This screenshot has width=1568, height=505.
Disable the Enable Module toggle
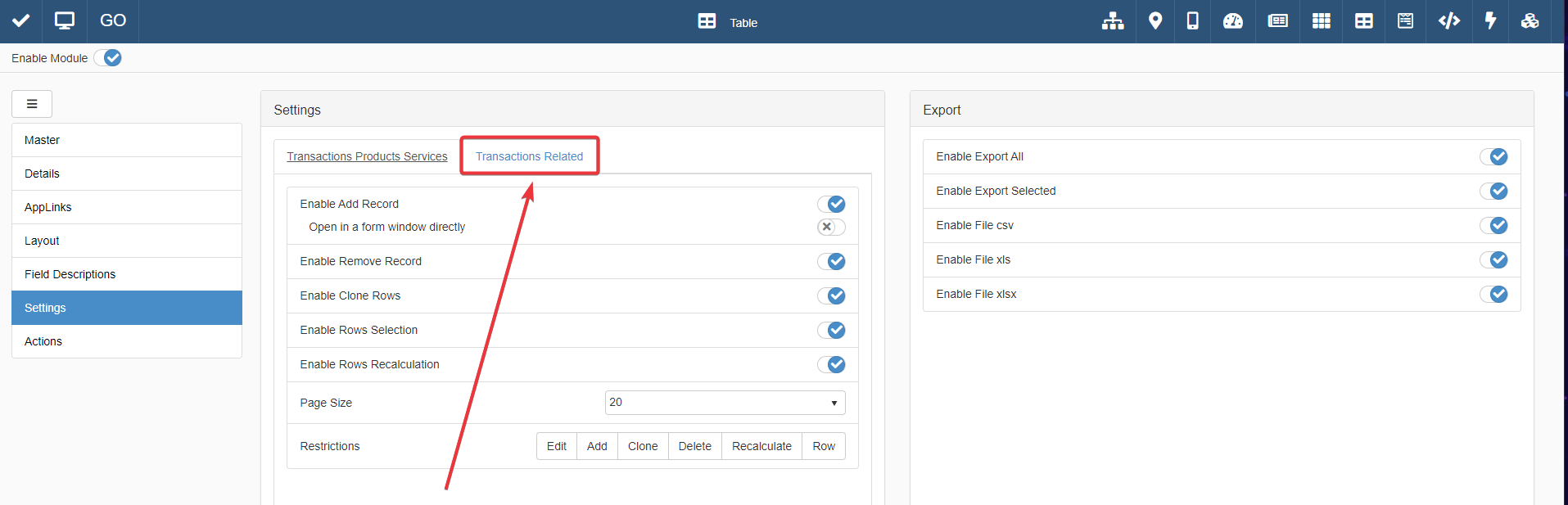coord(108,58)
